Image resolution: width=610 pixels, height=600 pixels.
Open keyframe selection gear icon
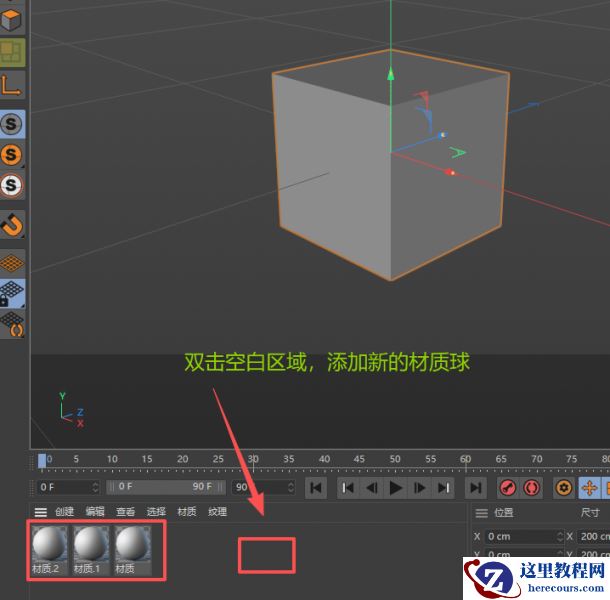(564, 488)
